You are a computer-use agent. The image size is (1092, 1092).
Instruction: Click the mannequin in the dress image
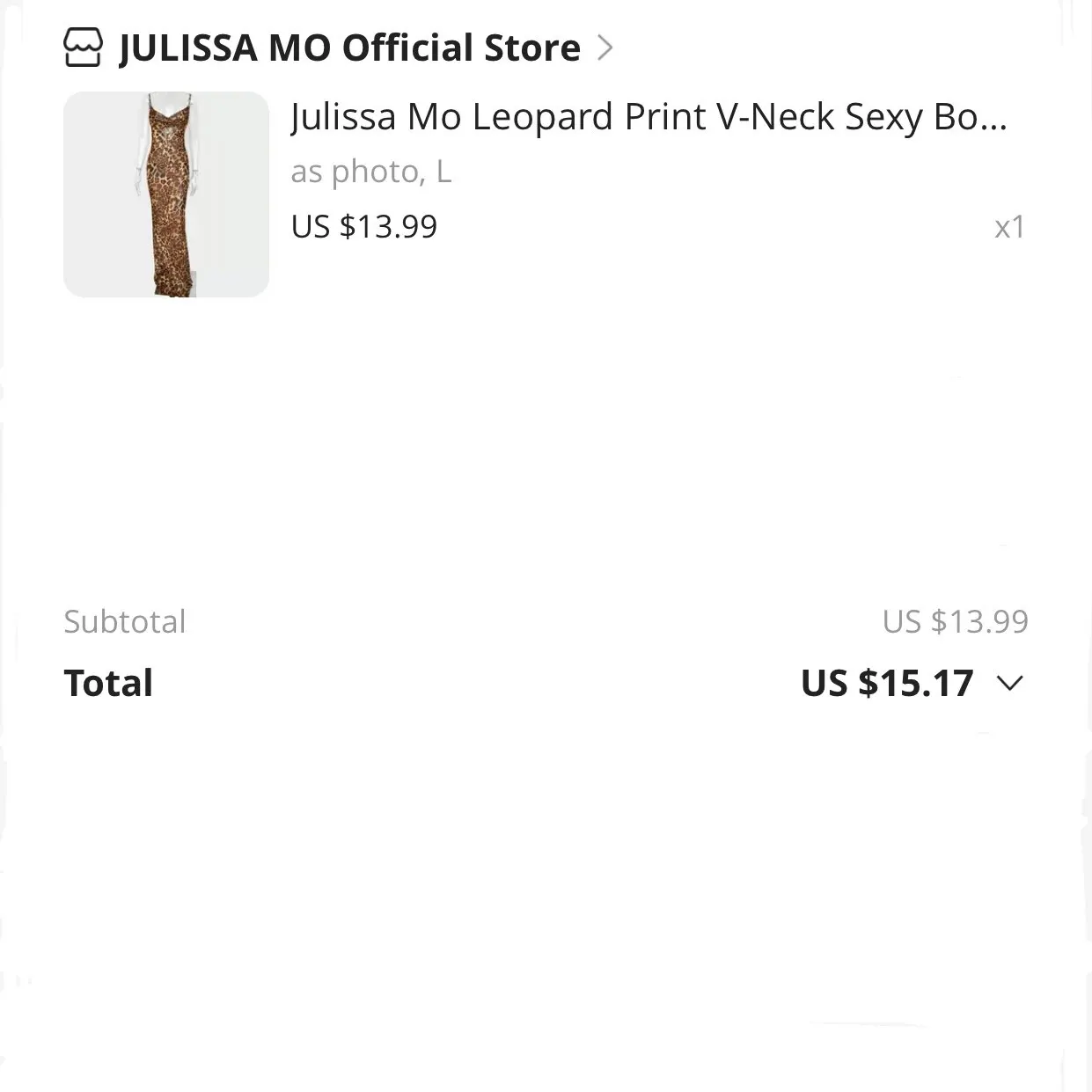(x=168, y=194)
